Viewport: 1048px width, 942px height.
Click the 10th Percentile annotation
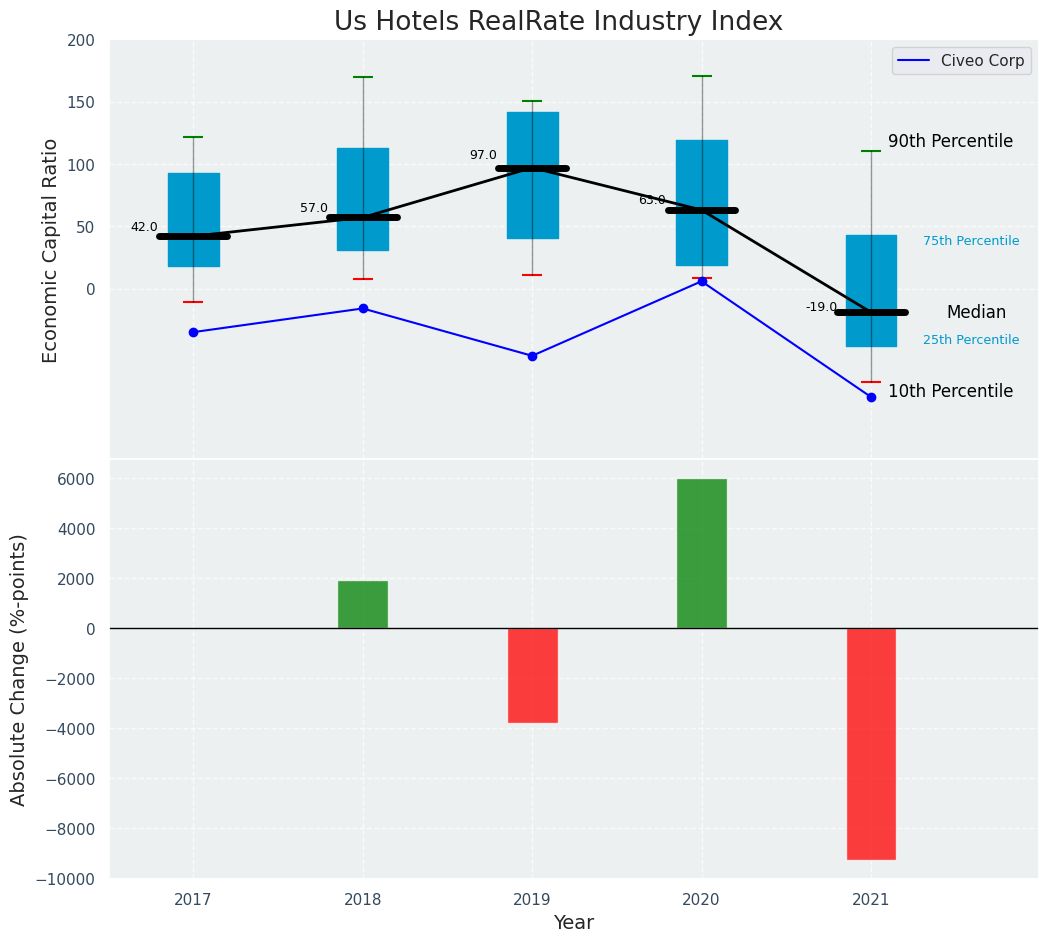tap(950, 391)
